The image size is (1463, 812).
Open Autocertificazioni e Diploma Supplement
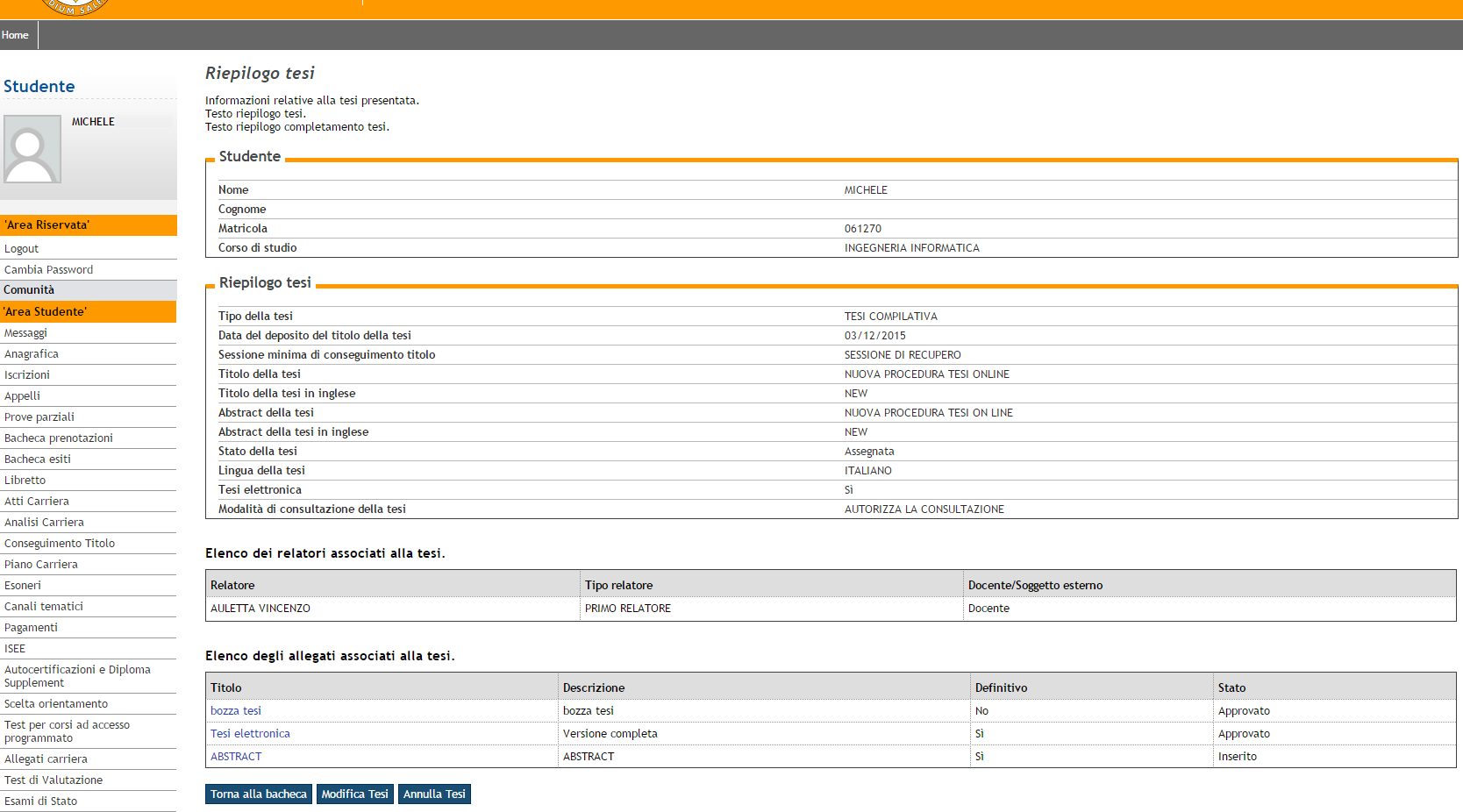pos(77,676)
